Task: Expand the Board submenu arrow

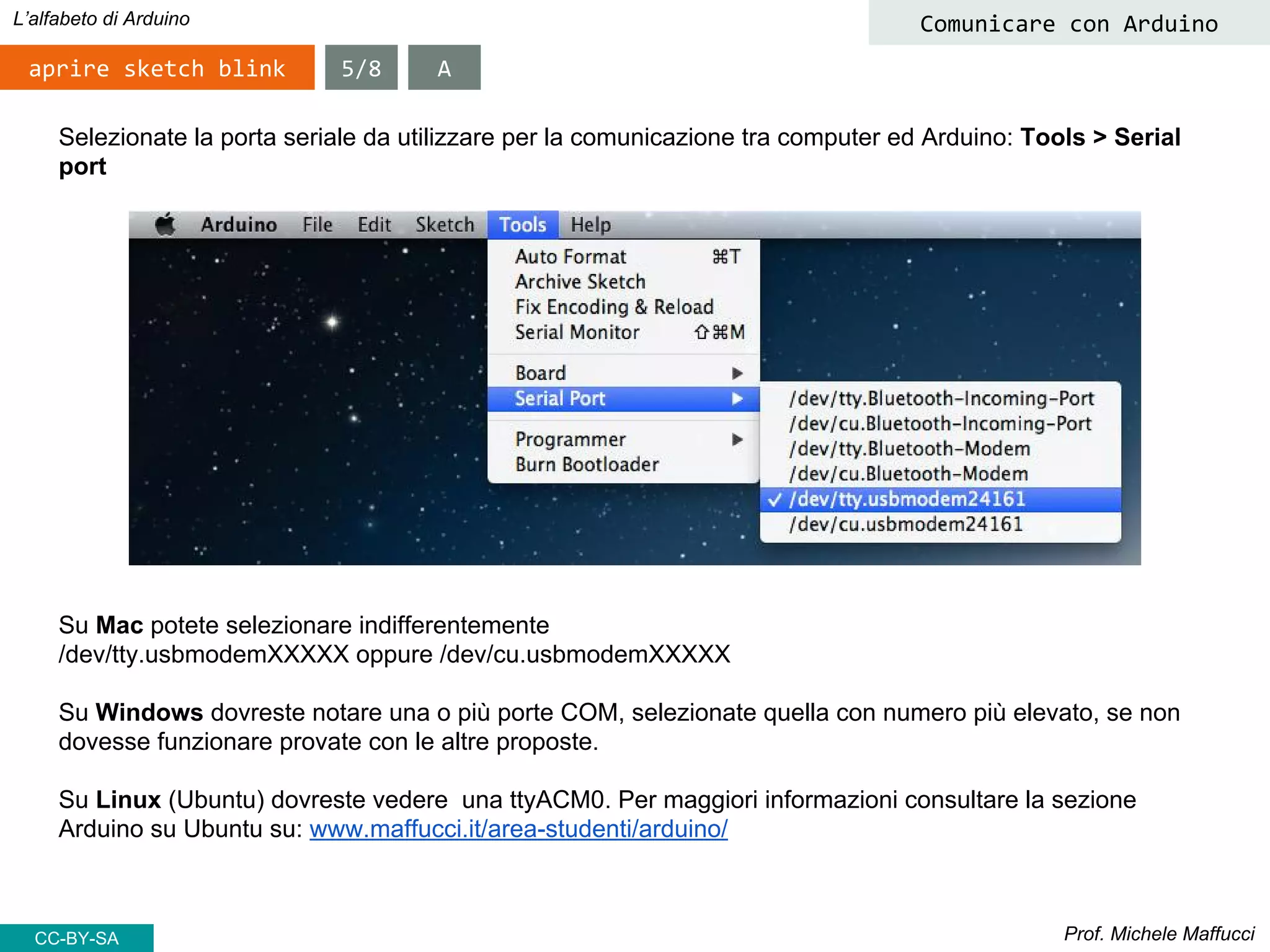Action: pos(737,373)
